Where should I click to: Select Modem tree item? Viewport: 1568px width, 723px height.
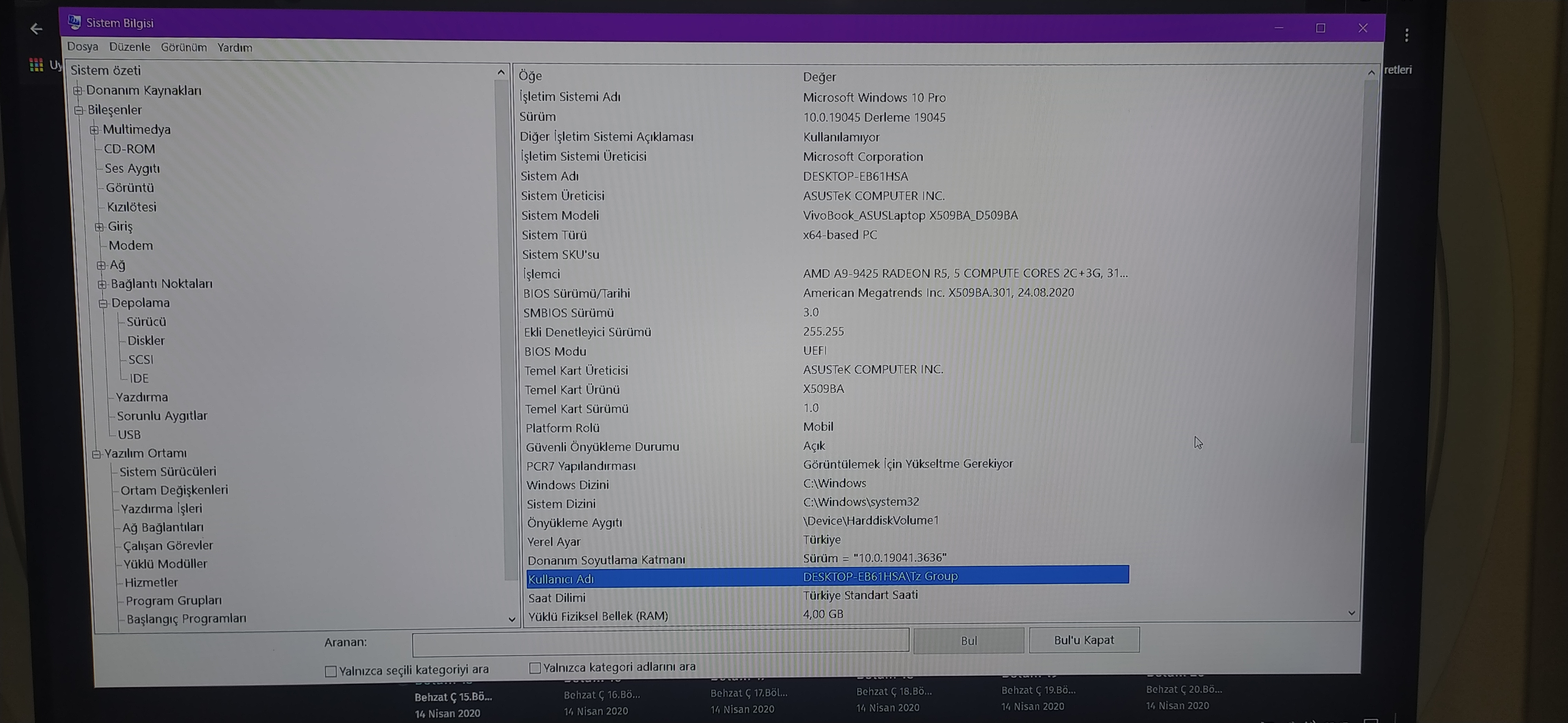click(x=131, y=246)
